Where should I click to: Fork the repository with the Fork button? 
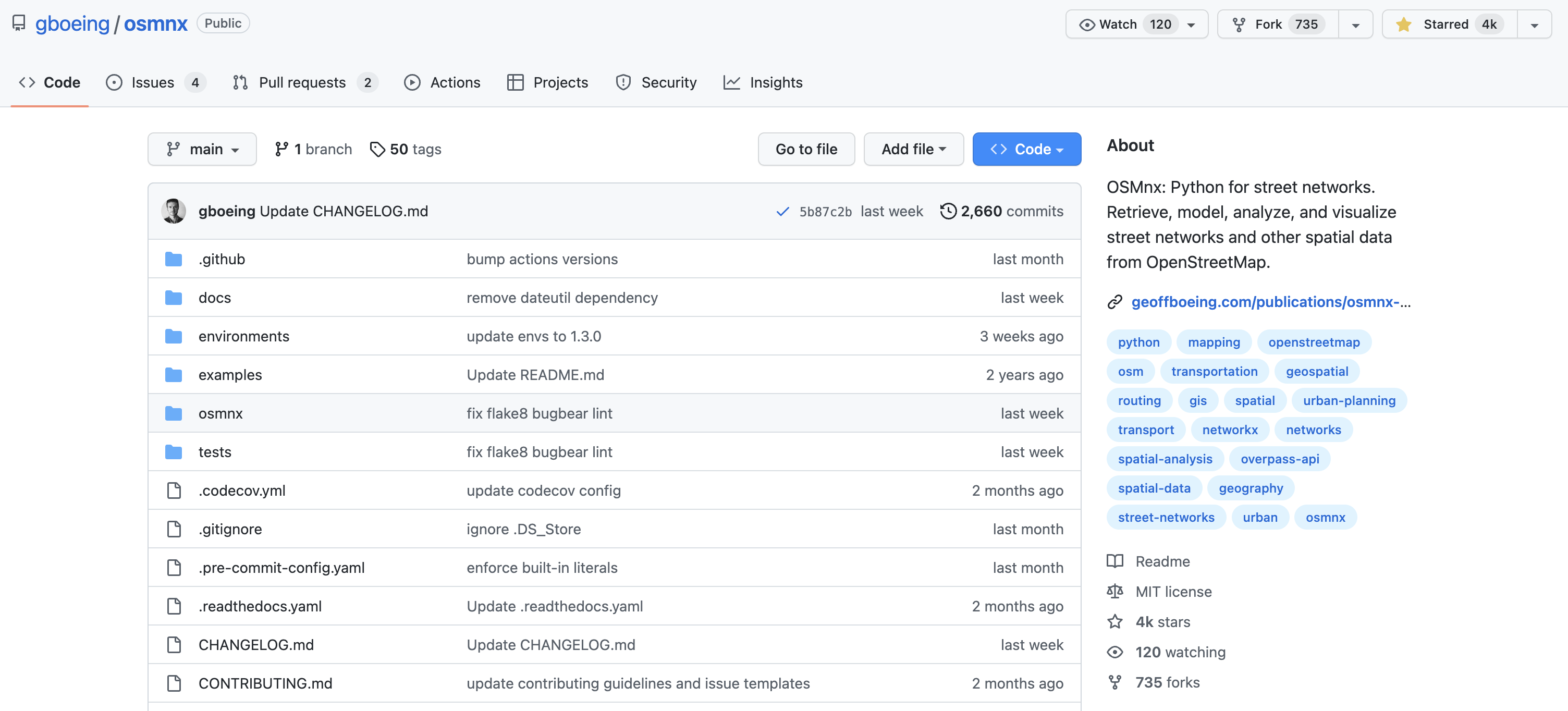pyautogui.click(x=1278, y=24)
